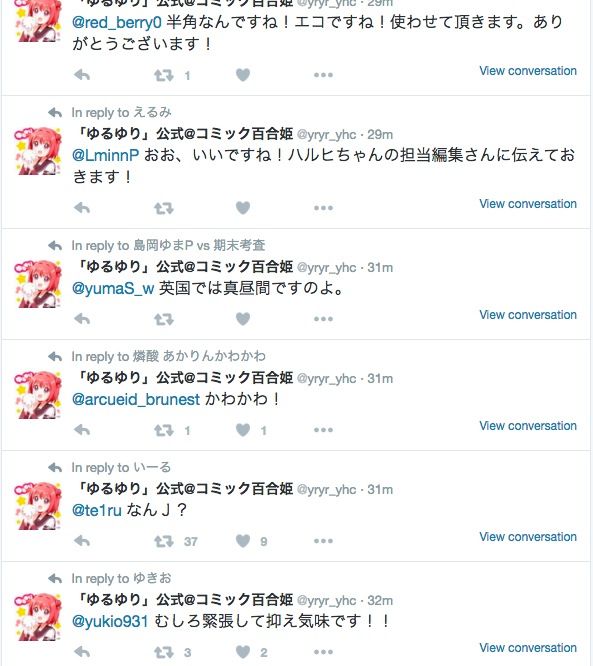Open the 32m timestamp on the last tweet

click(380, 601)
